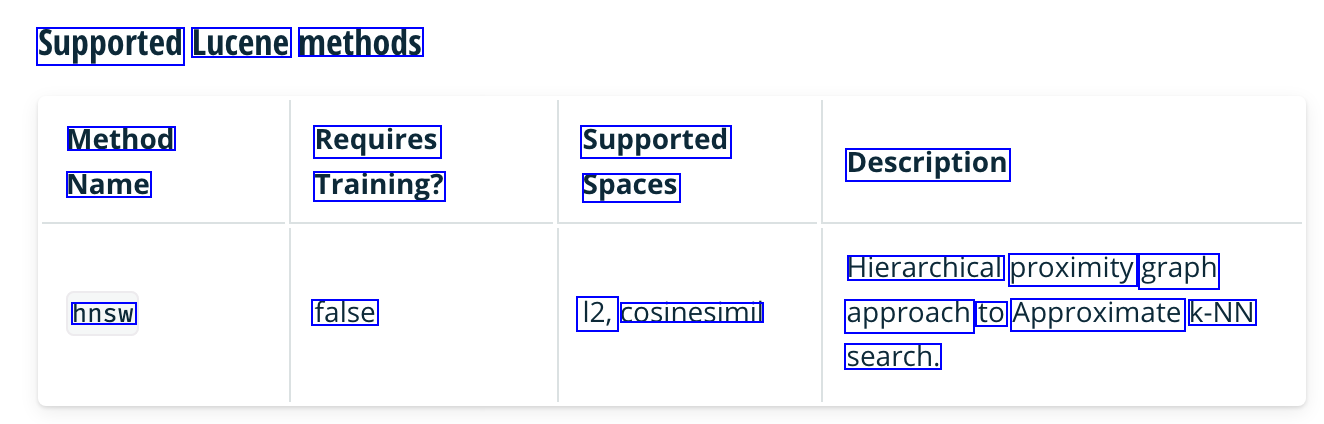Click the word "Lucene" in the heading
Viewport: 1324px width, 424px height.
(x=241, y=44)
